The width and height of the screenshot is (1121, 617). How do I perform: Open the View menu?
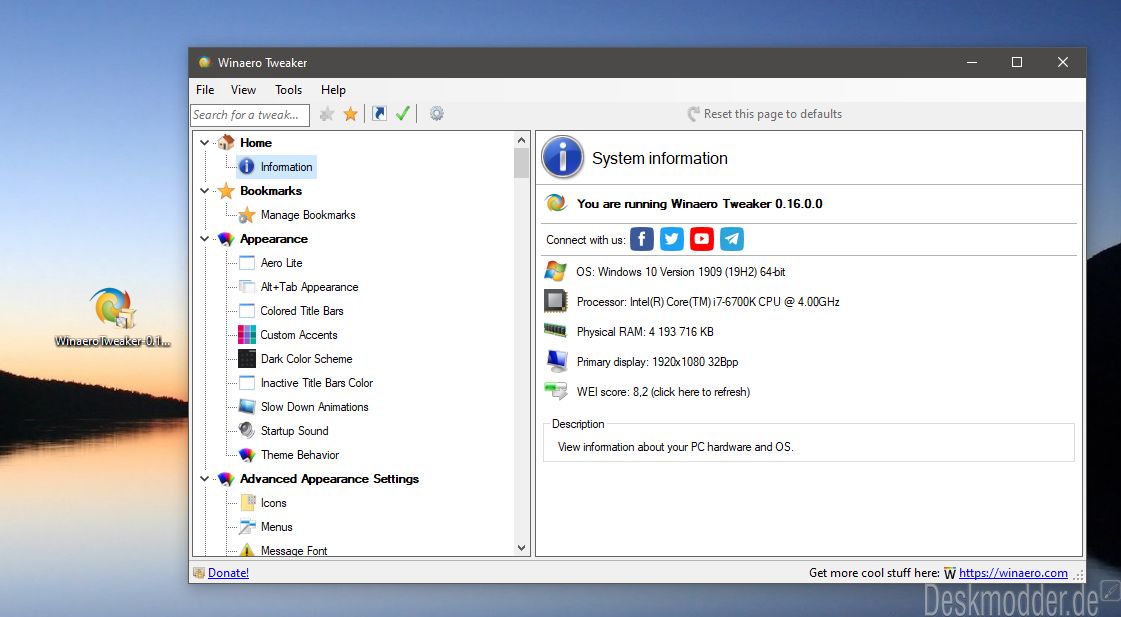coord(243,89)
